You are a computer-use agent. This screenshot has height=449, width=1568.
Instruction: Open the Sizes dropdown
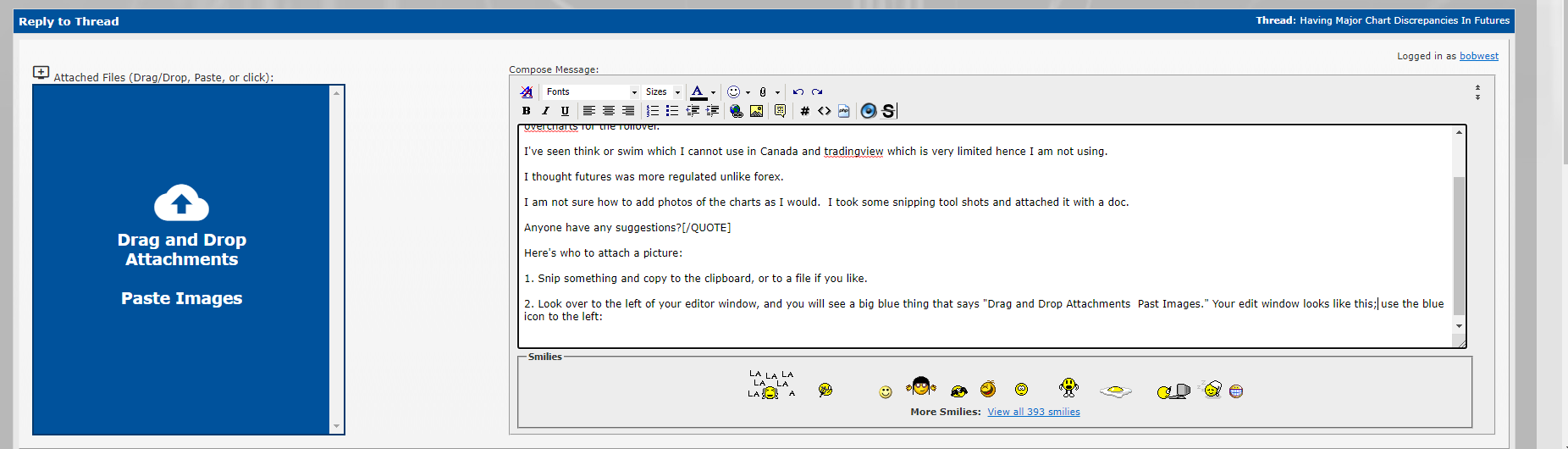pyautogui.click(x=663, y=91)
